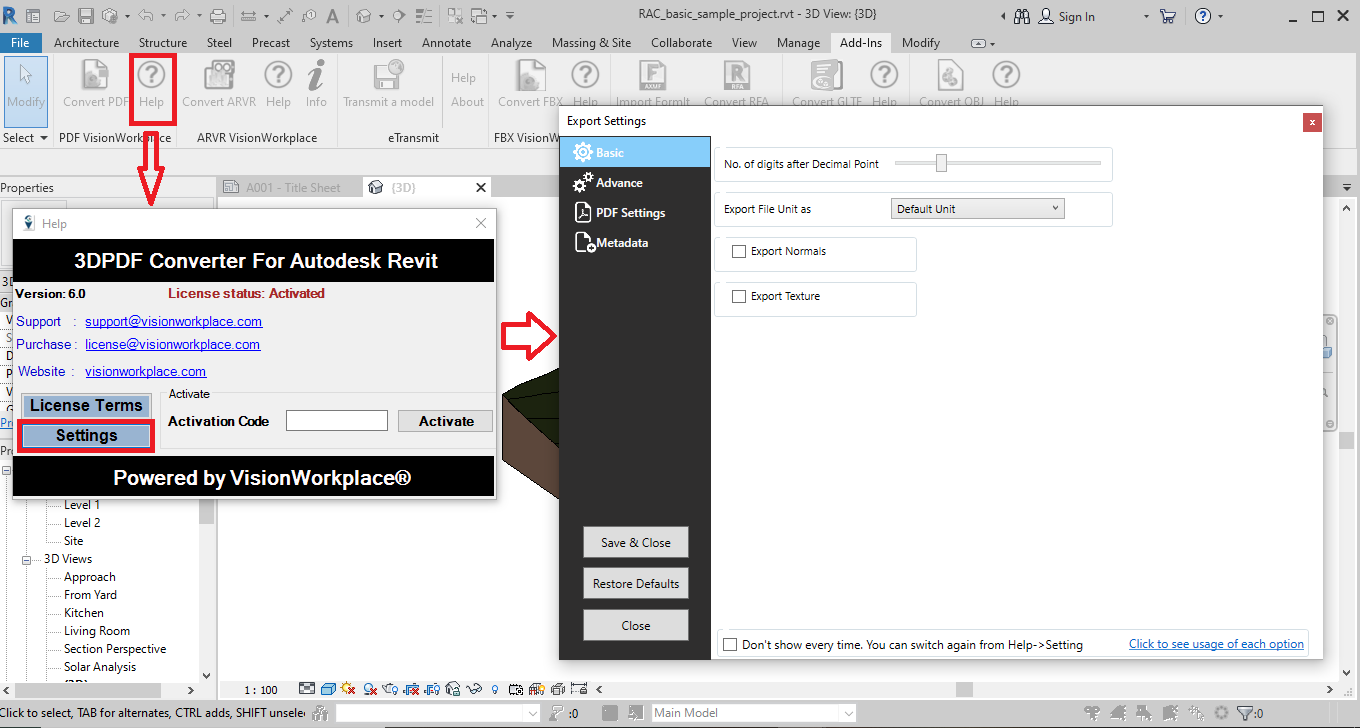
Task: Click the 1 : 100 view scale
Action: tap(262, 690)
